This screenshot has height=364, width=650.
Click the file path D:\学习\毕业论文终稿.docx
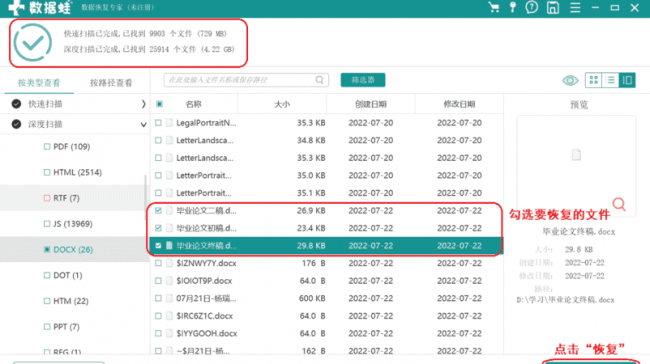tap(565, 300)
